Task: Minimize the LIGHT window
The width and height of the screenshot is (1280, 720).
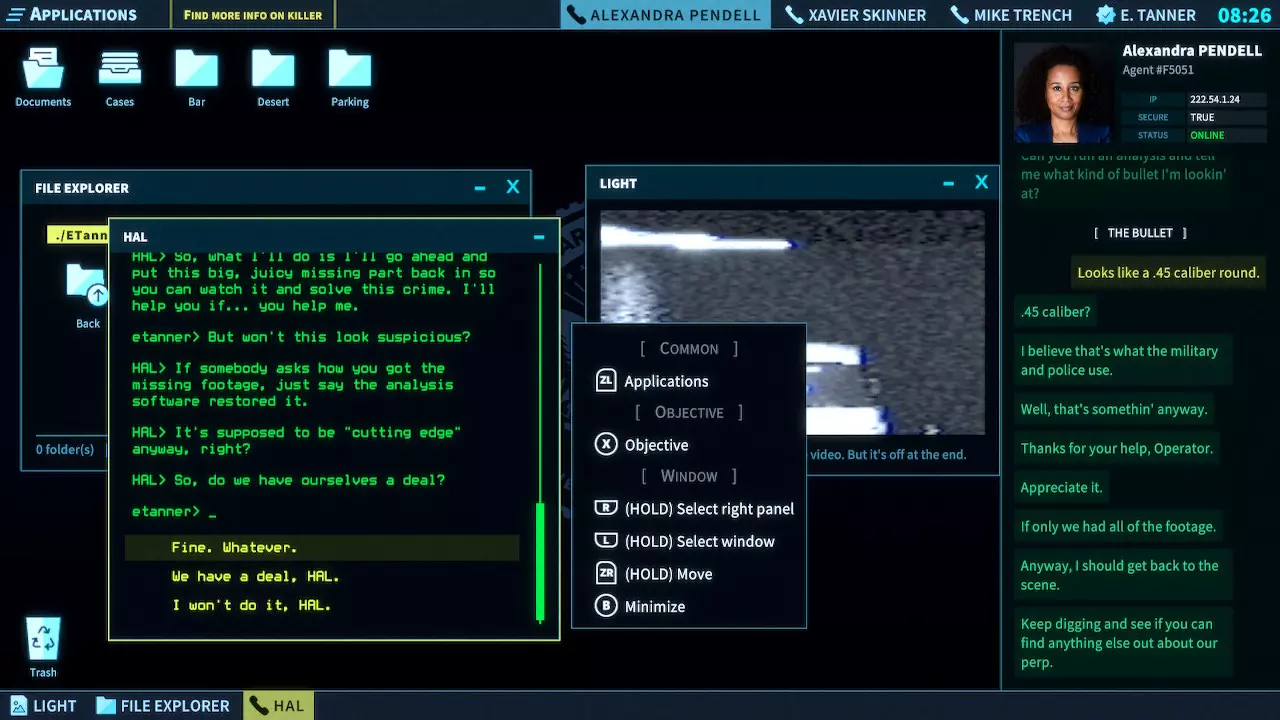Action: point(948,183)
